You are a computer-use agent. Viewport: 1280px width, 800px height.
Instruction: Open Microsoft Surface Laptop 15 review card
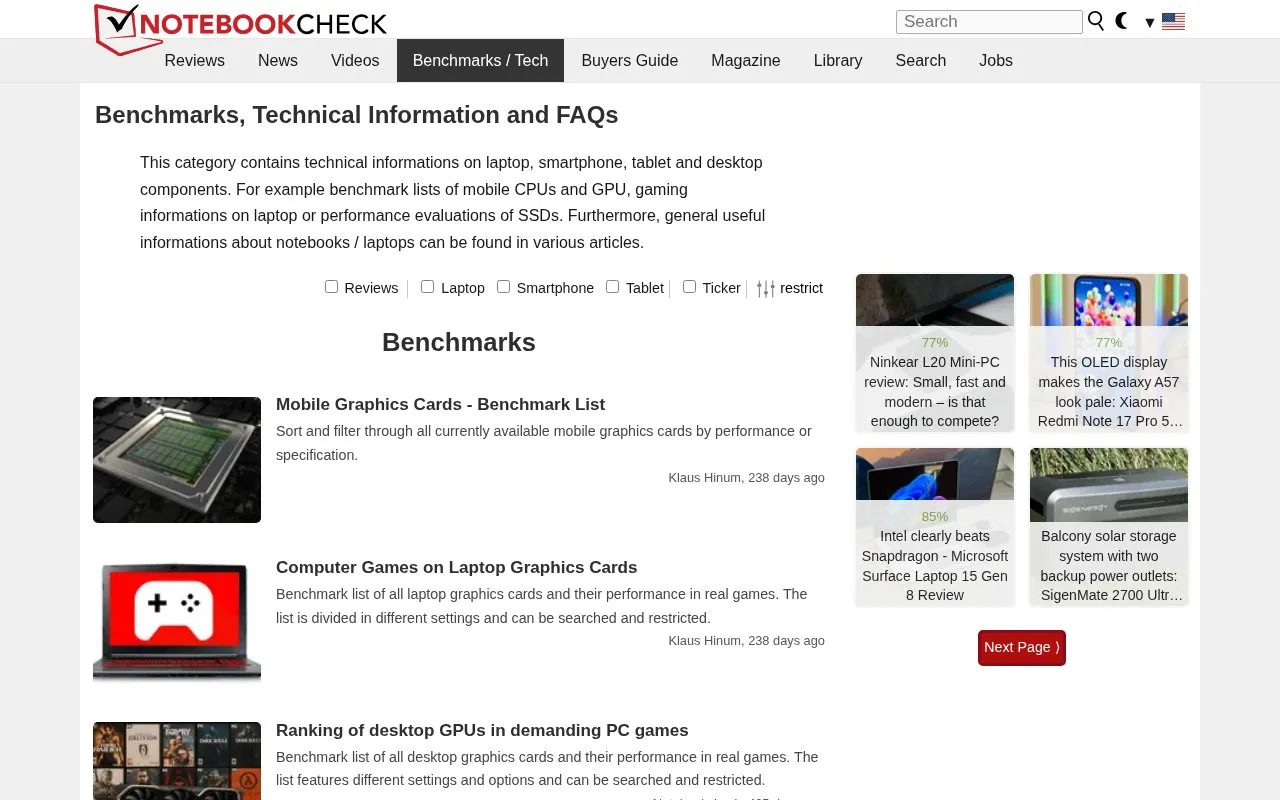tap(935, 526)
